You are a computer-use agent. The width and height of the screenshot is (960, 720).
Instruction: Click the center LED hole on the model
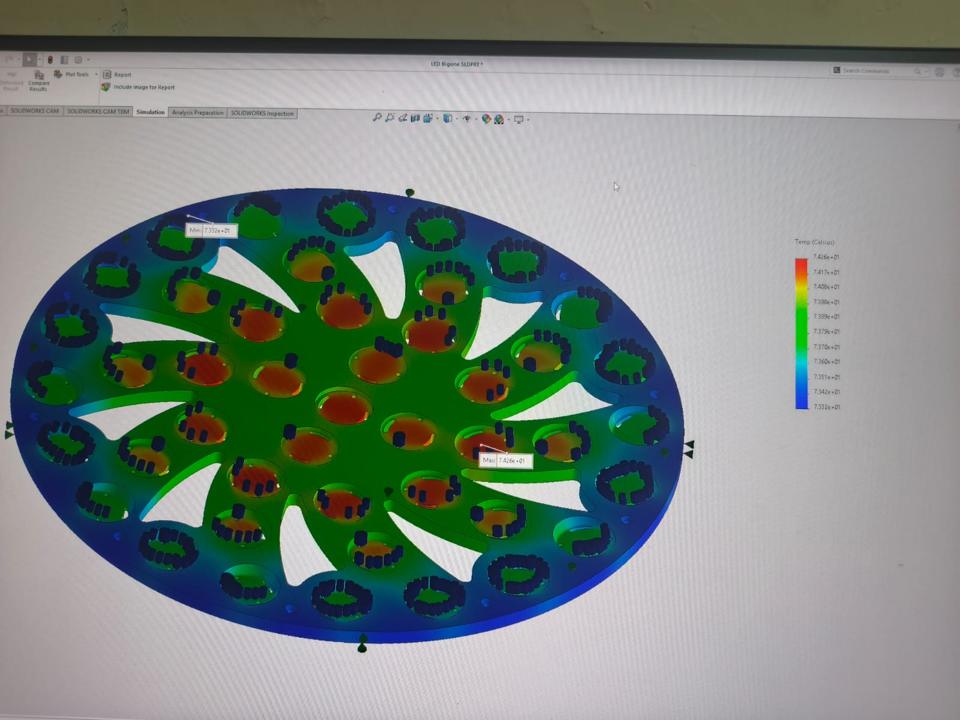click(343, 407)
